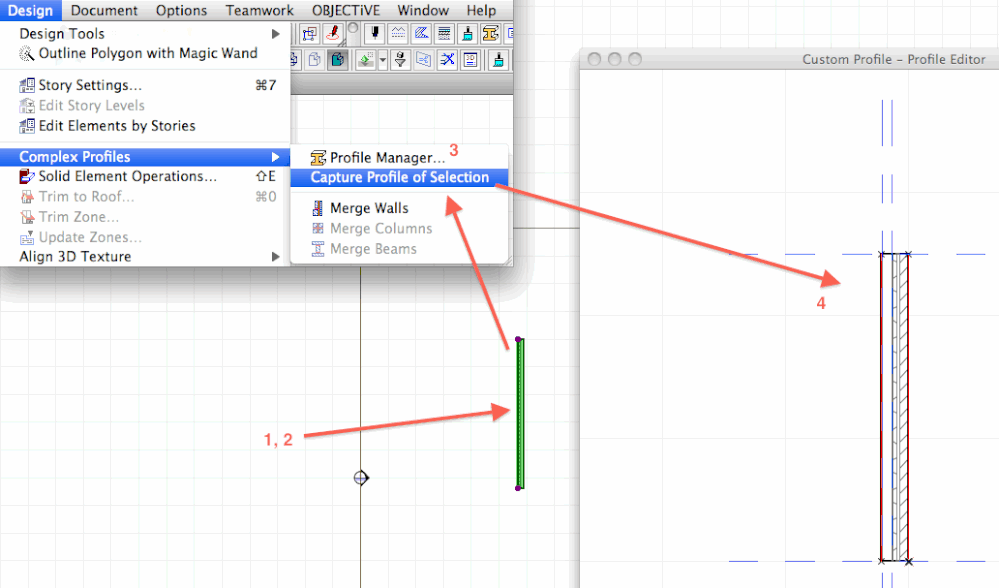Expand the Design Tools submenu
The image size is (999, 588).
145,34
